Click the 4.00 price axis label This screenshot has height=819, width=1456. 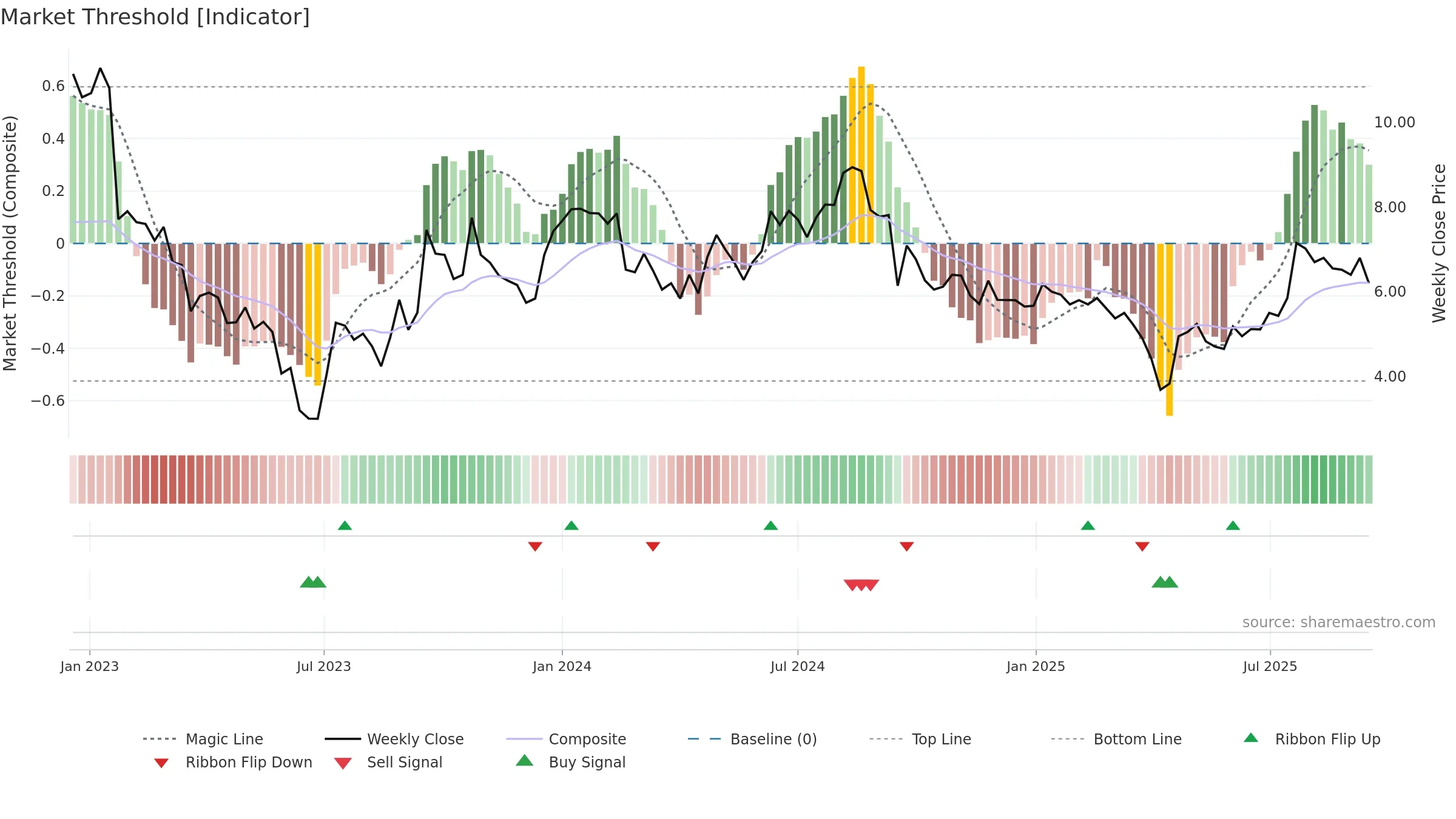pyautogui.click(x=1390, y=377)
